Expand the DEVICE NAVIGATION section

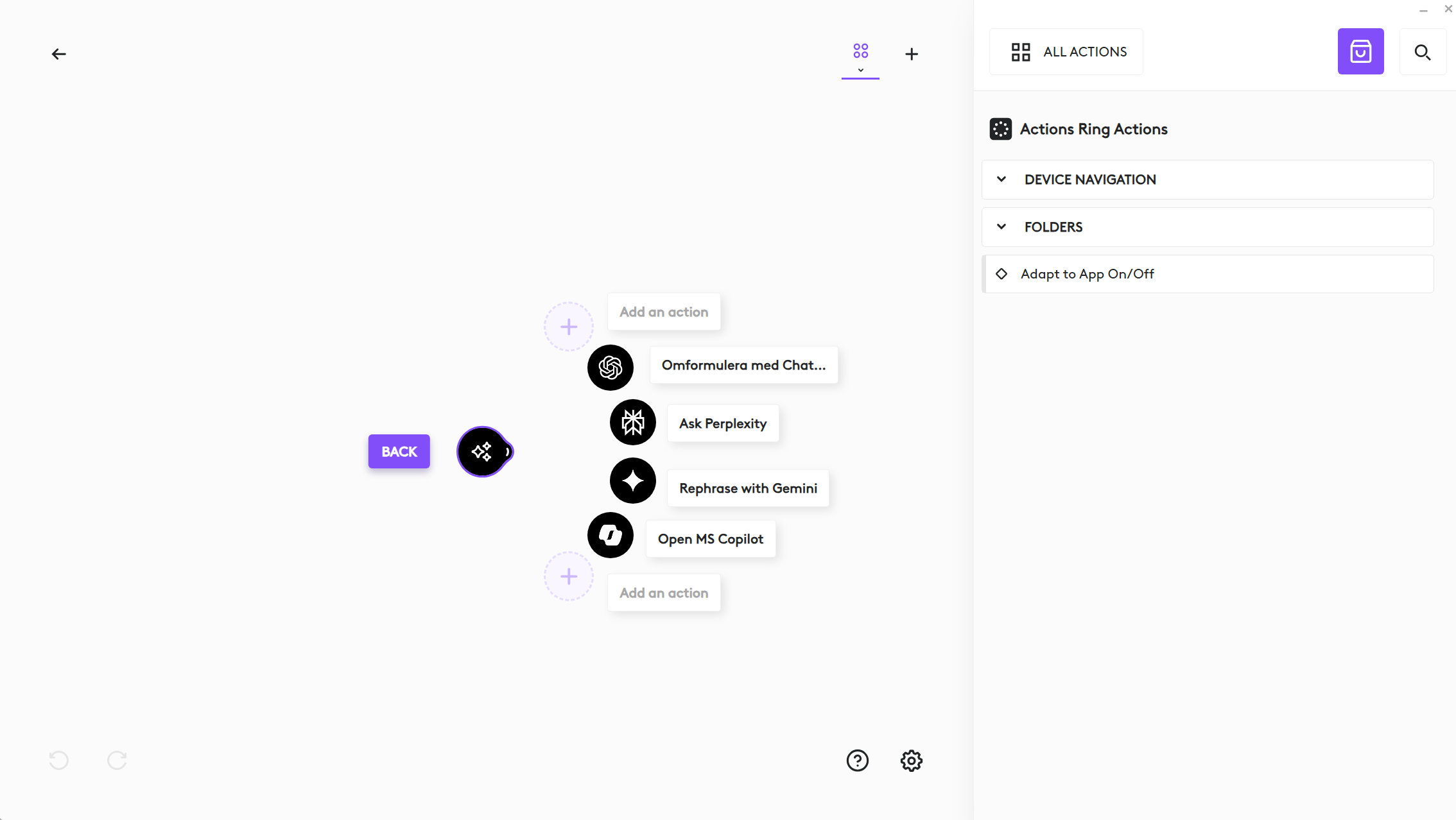1089,180
